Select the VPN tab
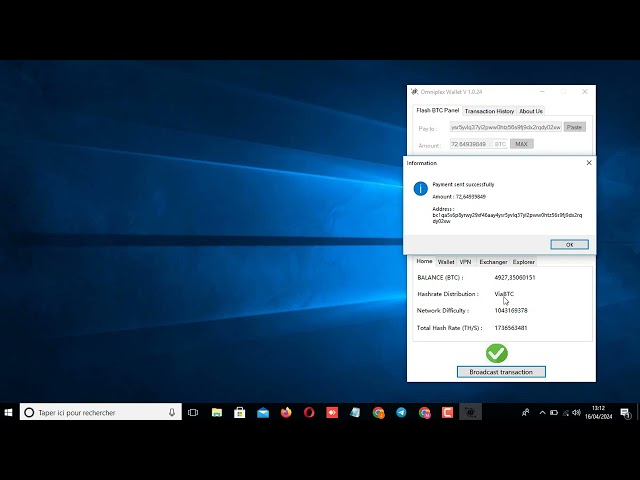The height and width of the screenshot is (480, 640). click(x=465, y=262)
